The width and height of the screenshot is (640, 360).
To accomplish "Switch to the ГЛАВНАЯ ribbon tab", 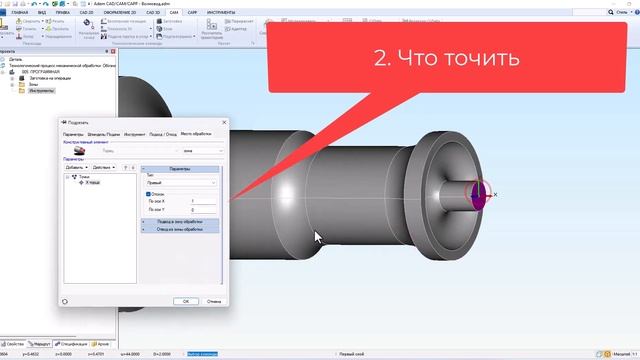I will (20, 13).
